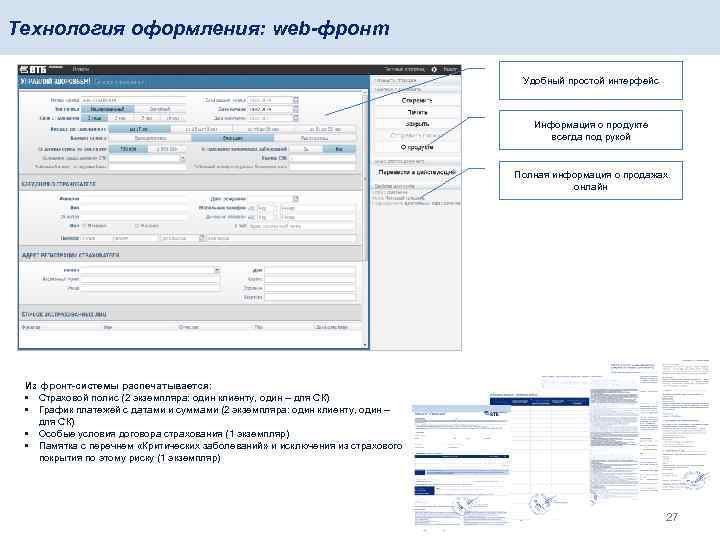Click Закрыть button in right panel
Viewport: 720px width, 540px height.
click(416, 124)
